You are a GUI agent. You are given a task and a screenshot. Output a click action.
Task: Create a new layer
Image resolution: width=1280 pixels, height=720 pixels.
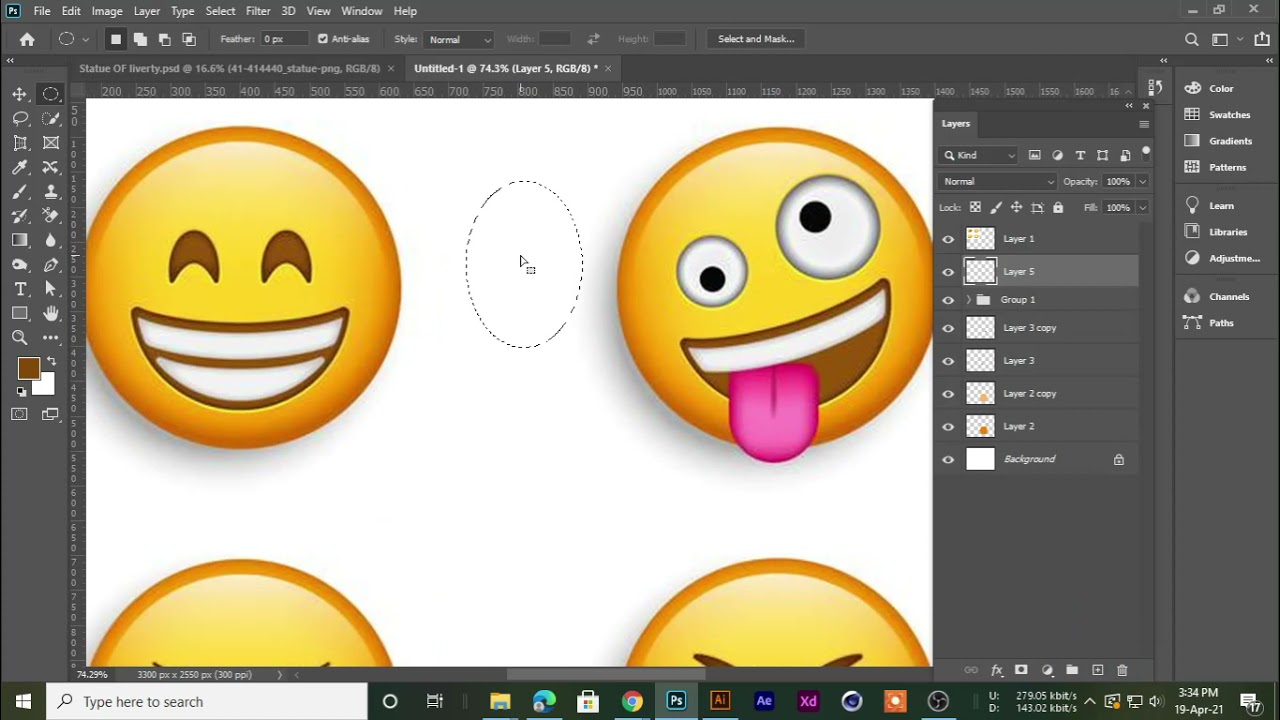click(1097, 670)
